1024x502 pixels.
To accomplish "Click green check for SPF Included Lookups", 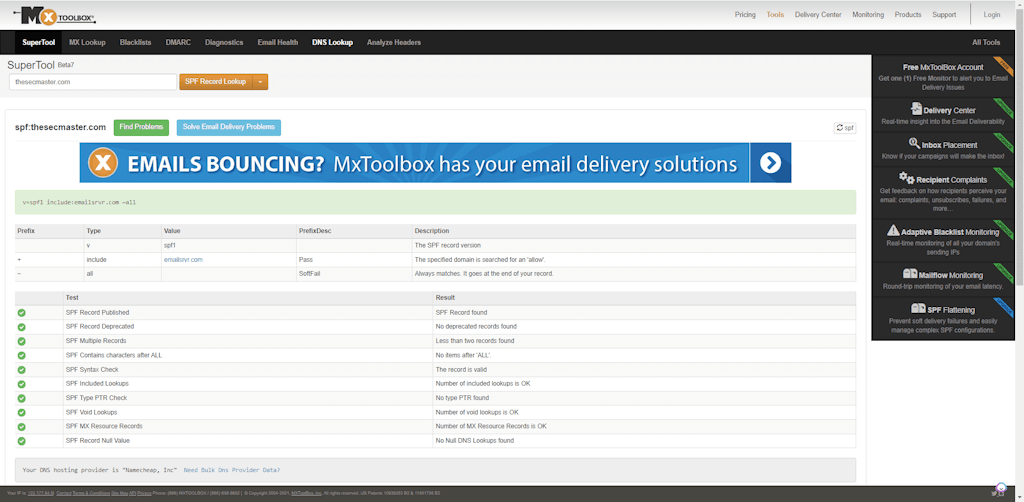I will [22, 384].
